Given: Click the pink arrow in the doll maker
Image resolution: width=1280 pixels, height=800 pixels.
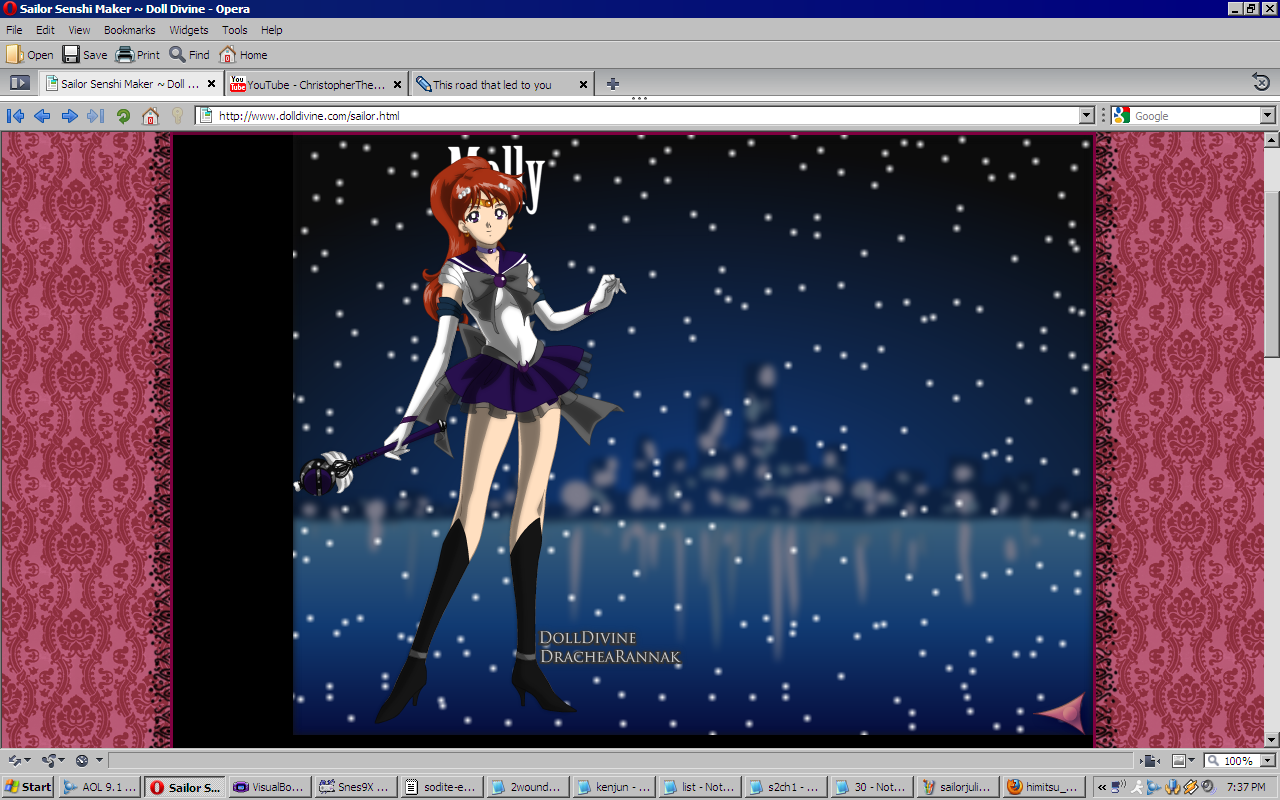Looking at the screenshot, I should click(x=1061, y=712).
